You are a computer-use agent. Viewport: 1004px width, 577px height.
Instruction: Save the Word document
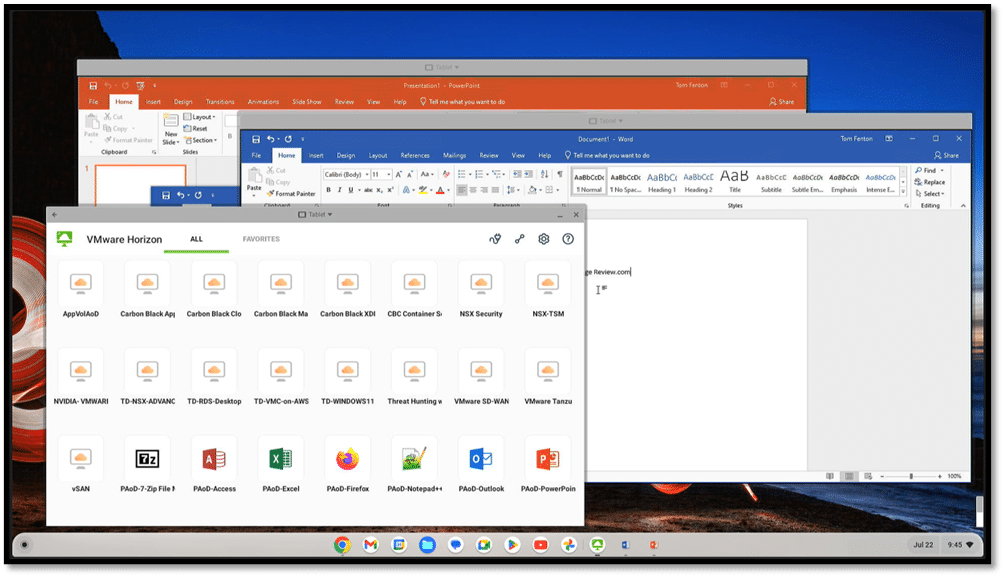coord(256,139)
